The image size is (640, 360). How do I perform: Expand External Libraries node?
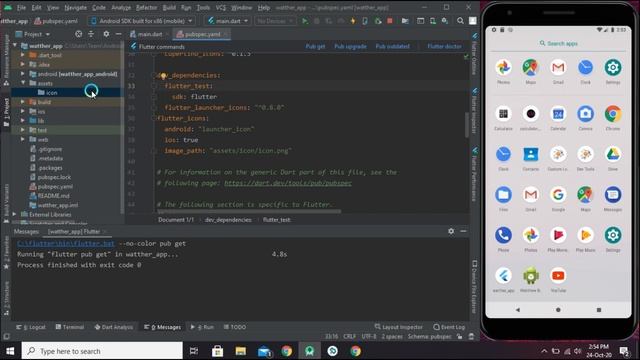click(x=15, y=214)
